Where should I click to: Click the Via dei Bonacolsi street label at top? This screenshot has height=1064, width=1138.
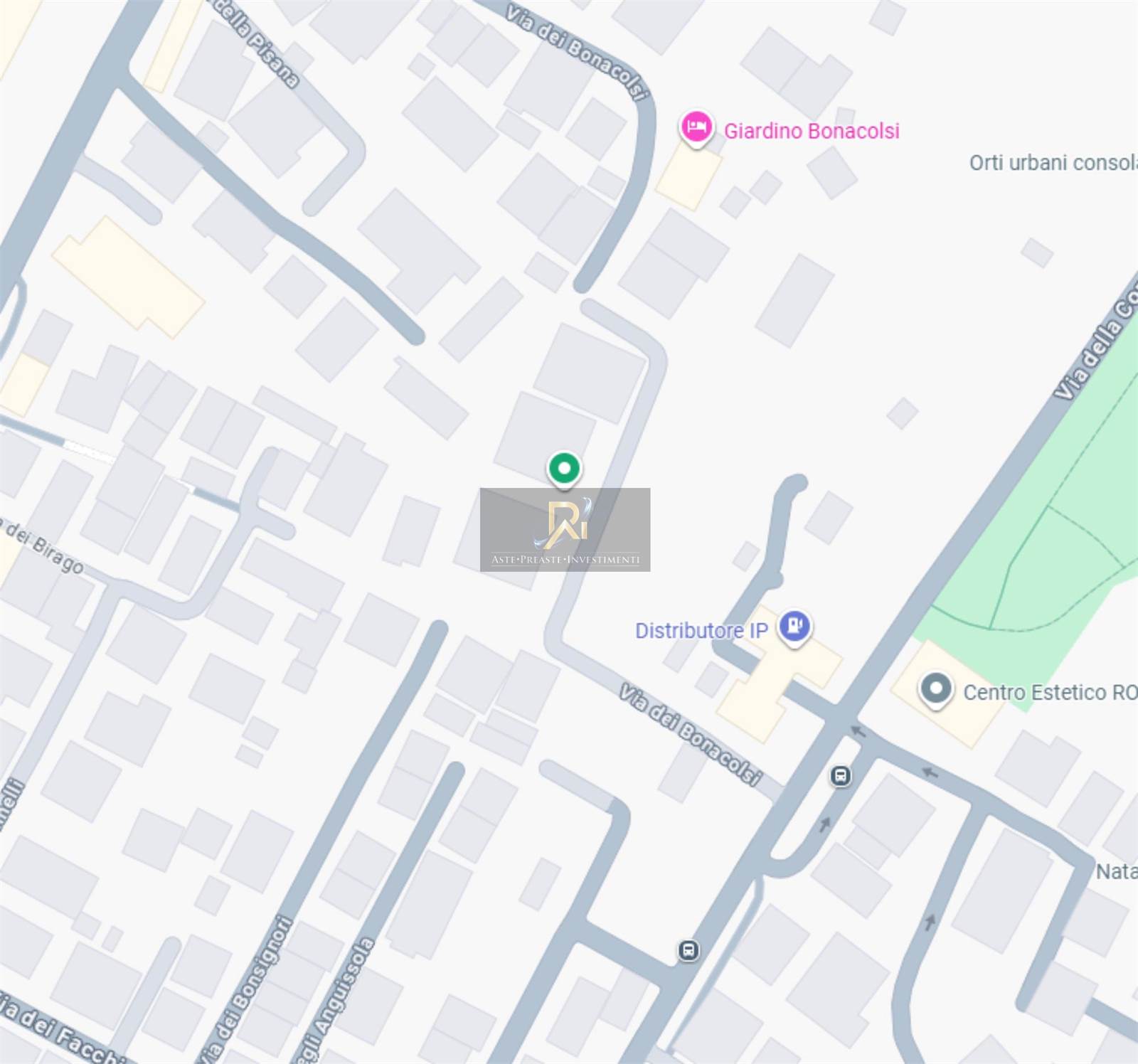pyautogui.click(x=577, y=51)
